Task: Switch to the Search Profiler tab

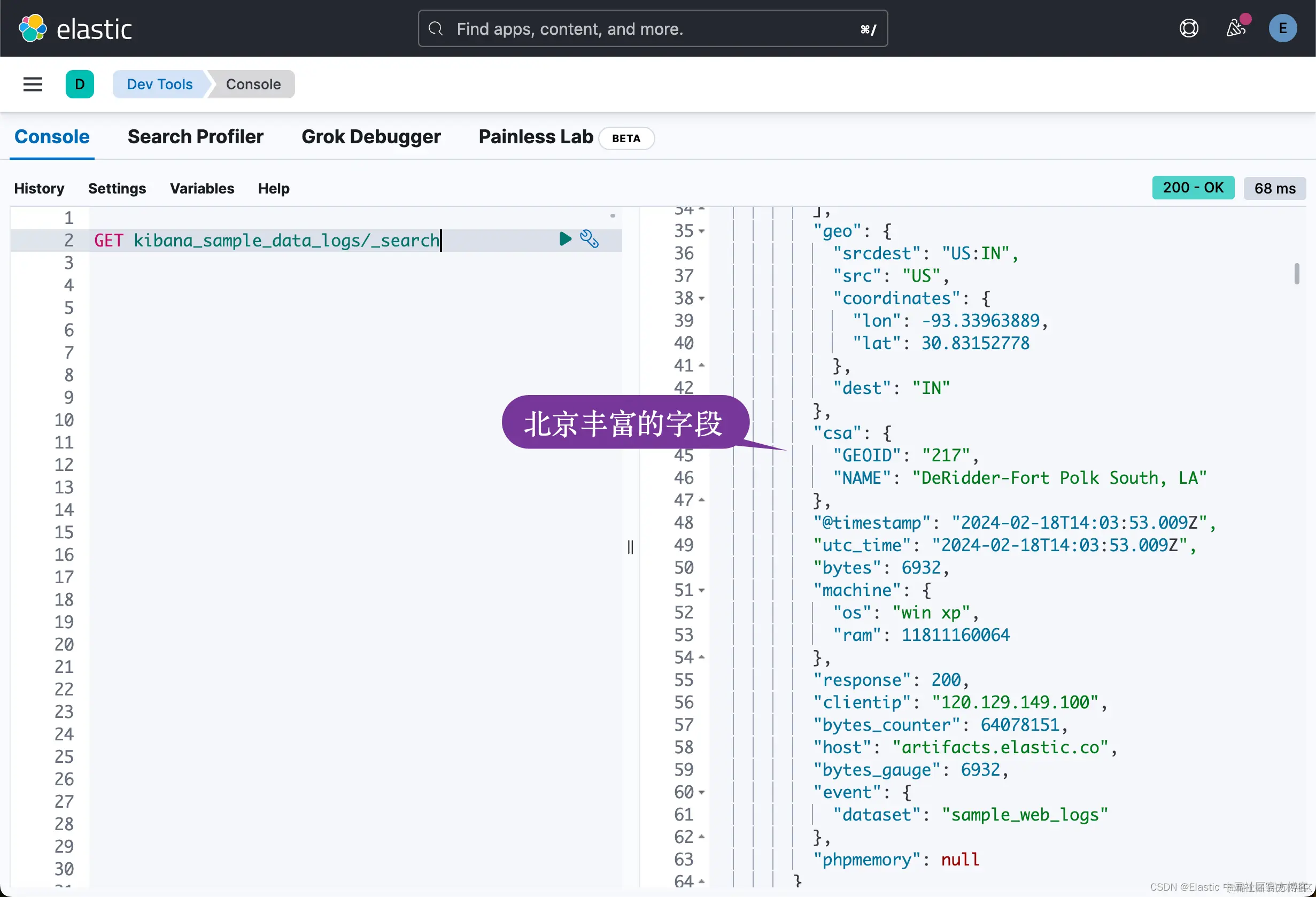Action: point(195,137)
